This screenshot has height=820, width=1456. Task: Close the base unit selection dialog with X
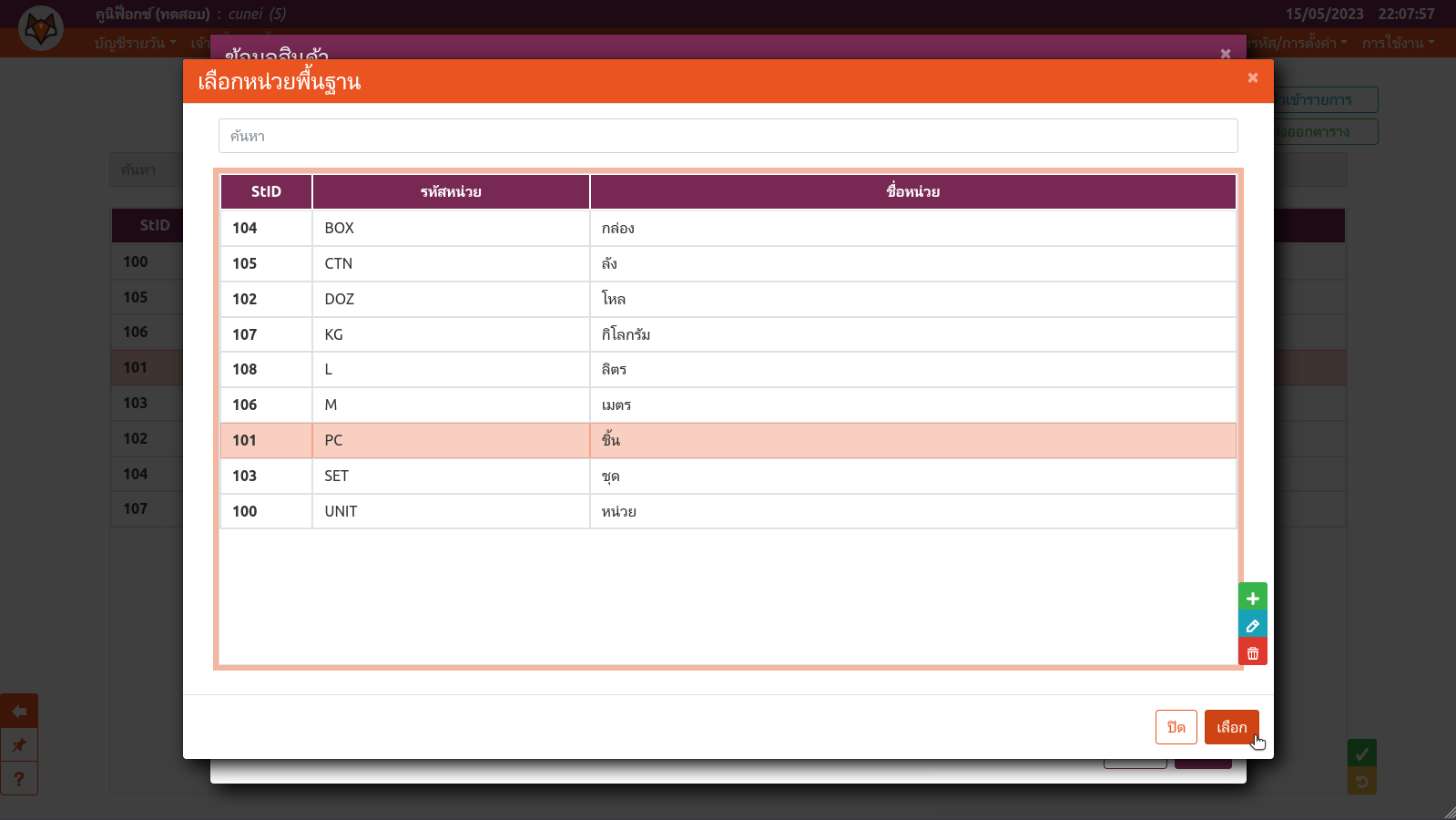(1252, 78)
